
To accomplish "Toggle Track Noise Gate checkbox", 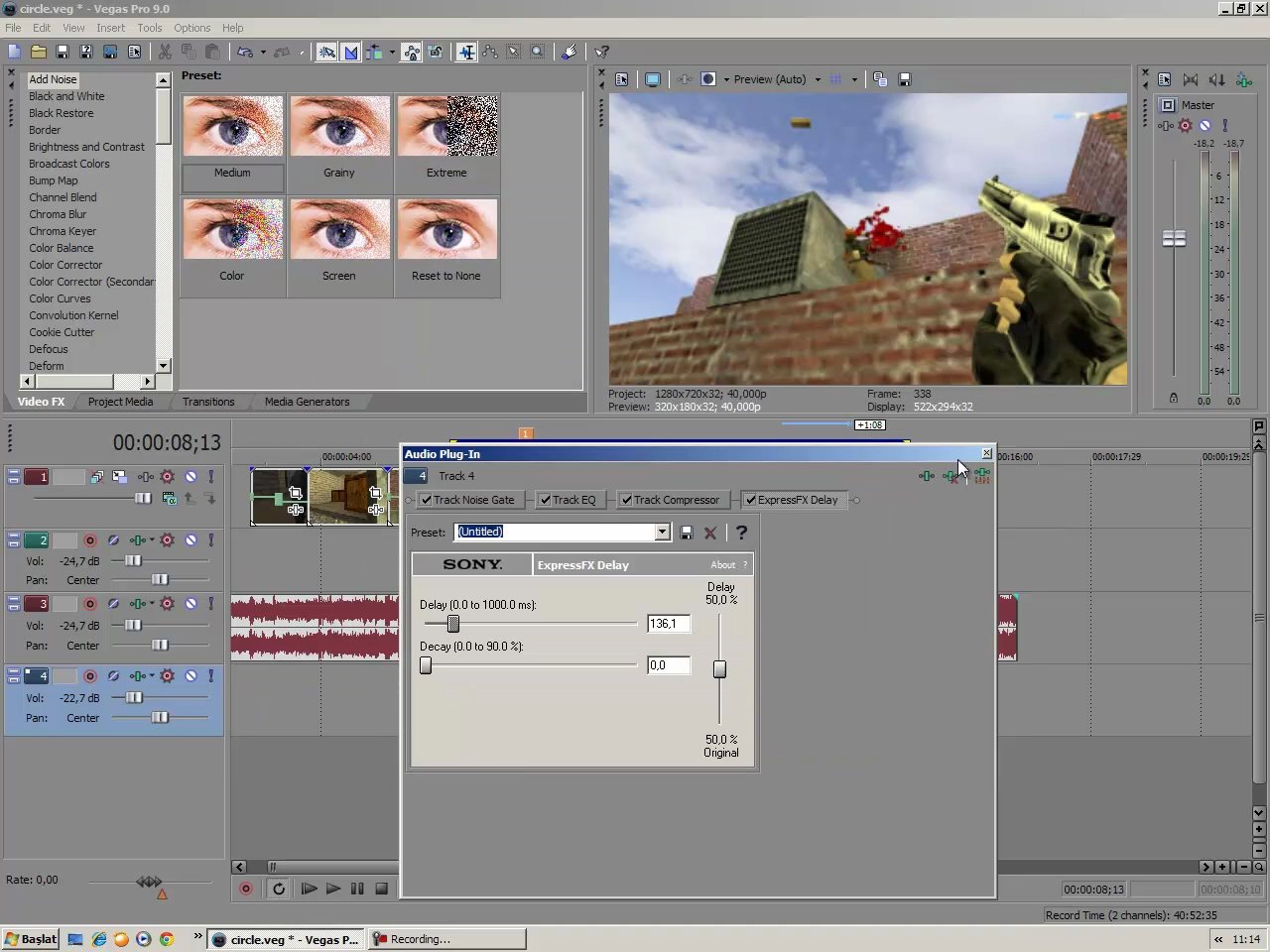I will [426, 500].
